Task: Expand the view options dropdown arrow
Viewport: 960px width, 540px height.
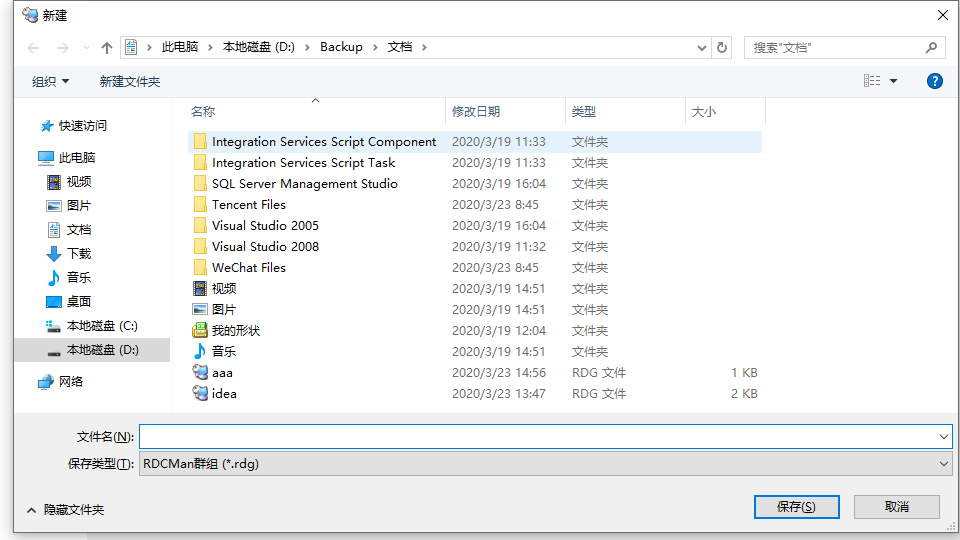Action: [x=893, y=81]
